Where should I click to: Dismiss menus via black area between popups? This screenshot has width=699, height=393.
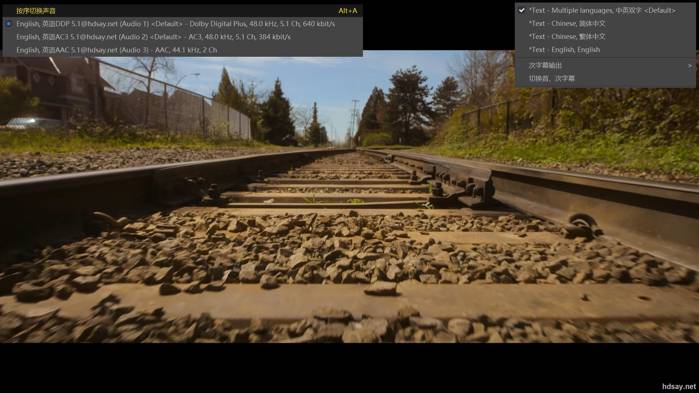[439, 25]
